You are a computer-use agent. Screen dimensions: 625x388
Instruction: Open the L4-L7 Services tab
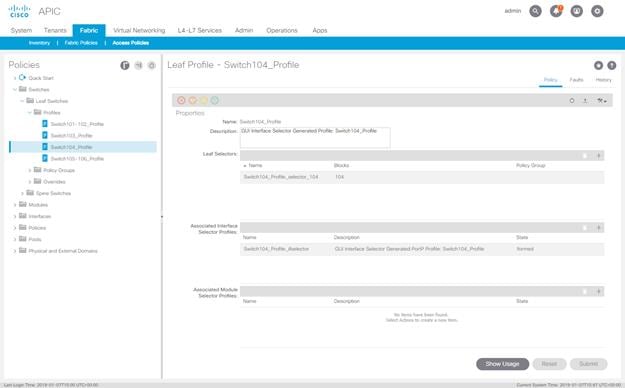[x=200, y=30]
